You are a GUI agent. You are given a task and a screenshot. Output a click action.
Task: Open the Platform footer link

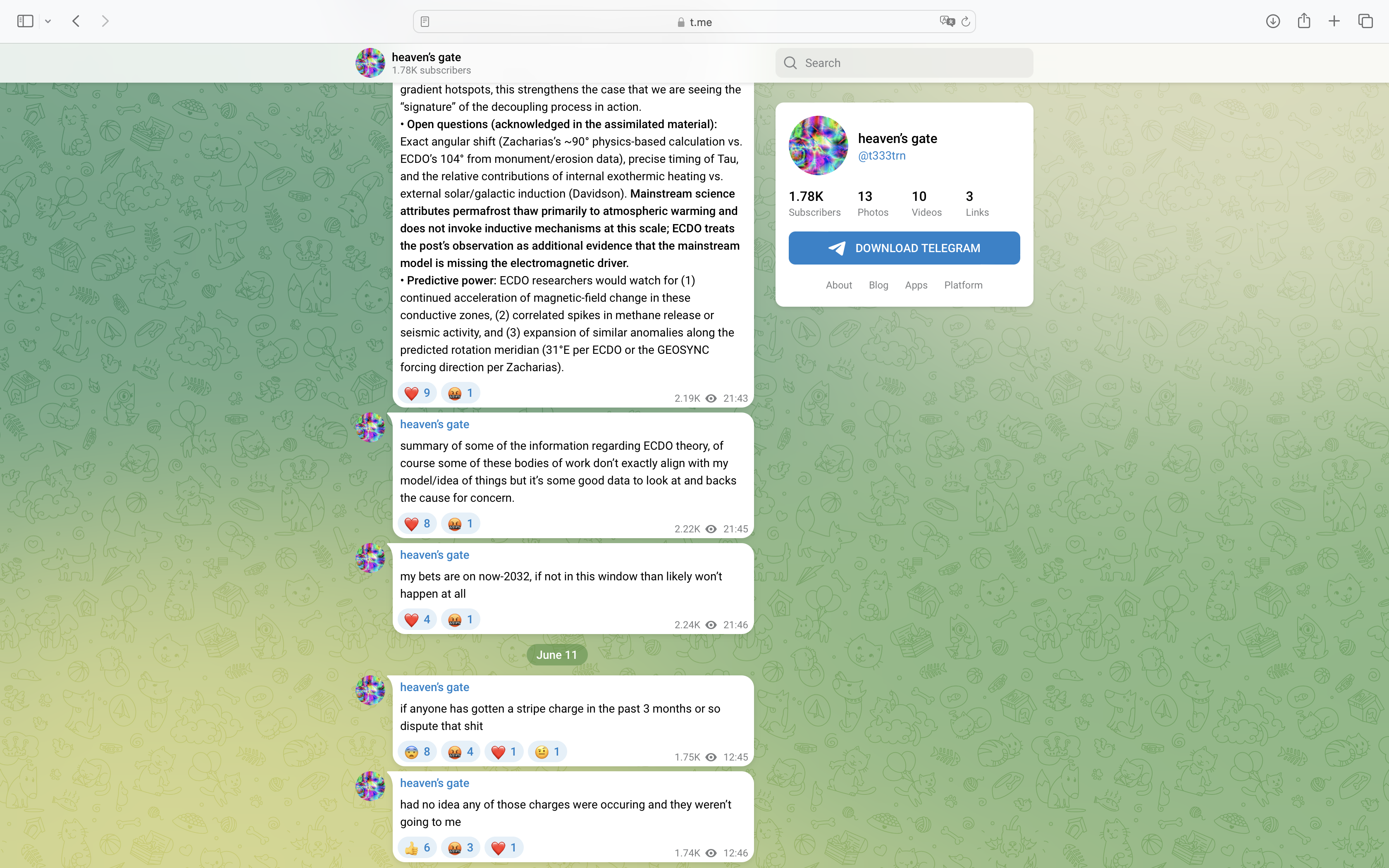[963, 285]
